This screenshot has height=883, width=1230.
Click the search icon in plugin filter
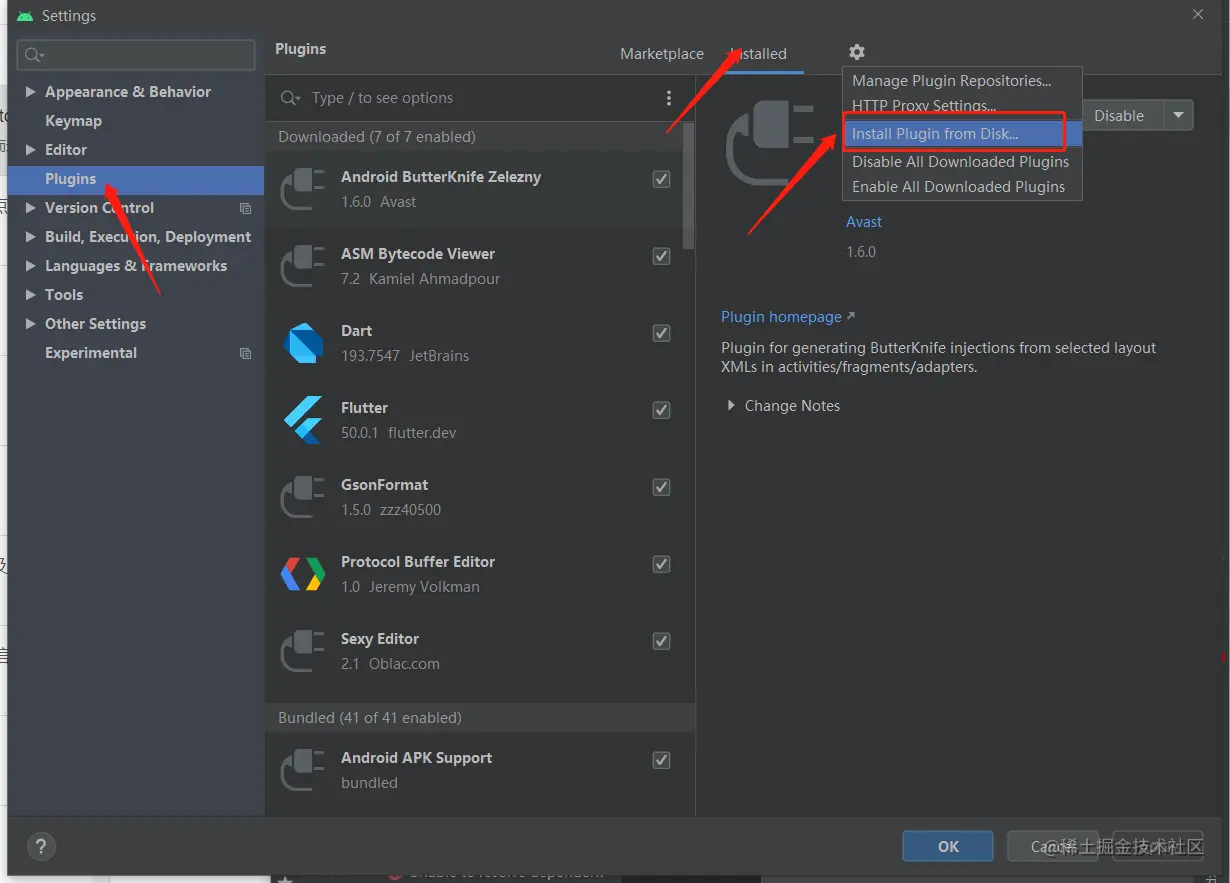pyautogui.click(x=290, y=98)
